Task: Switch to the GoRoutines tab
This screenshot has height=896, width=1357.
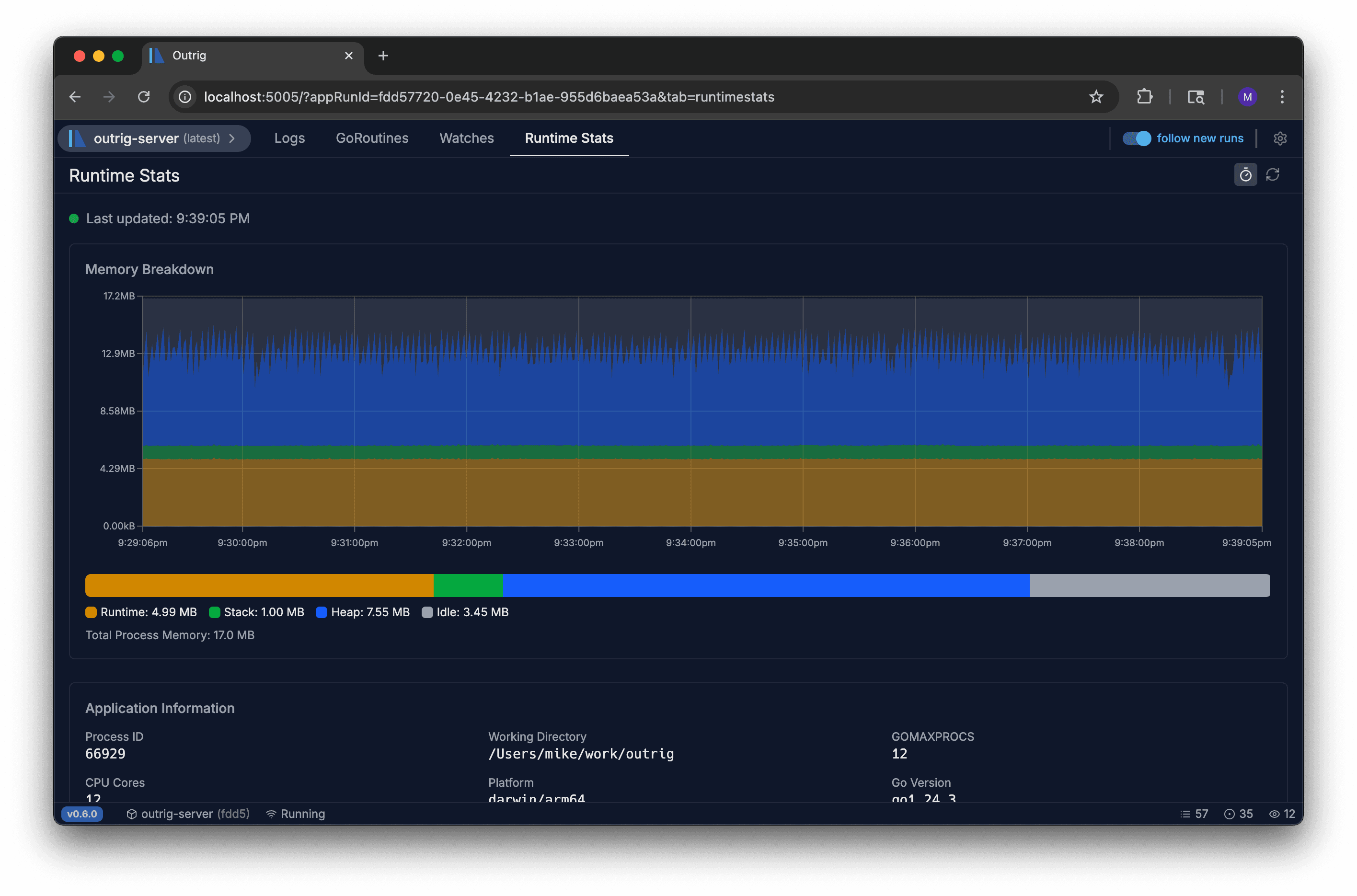Action: click(x=372, y=138)
